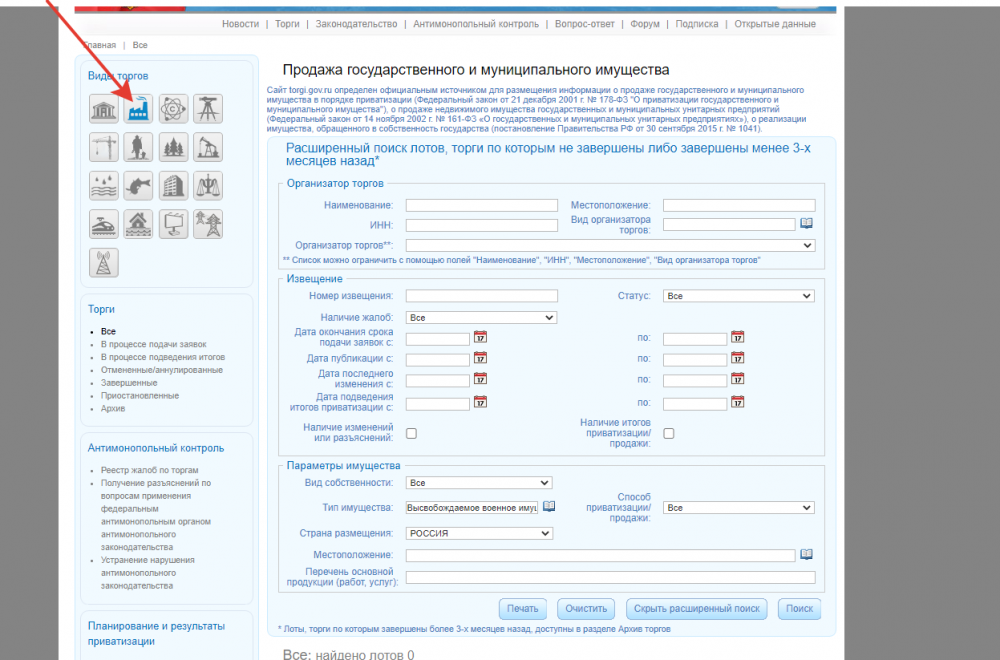
Task: Click the Наименование input field
Action: click(482, 205)
